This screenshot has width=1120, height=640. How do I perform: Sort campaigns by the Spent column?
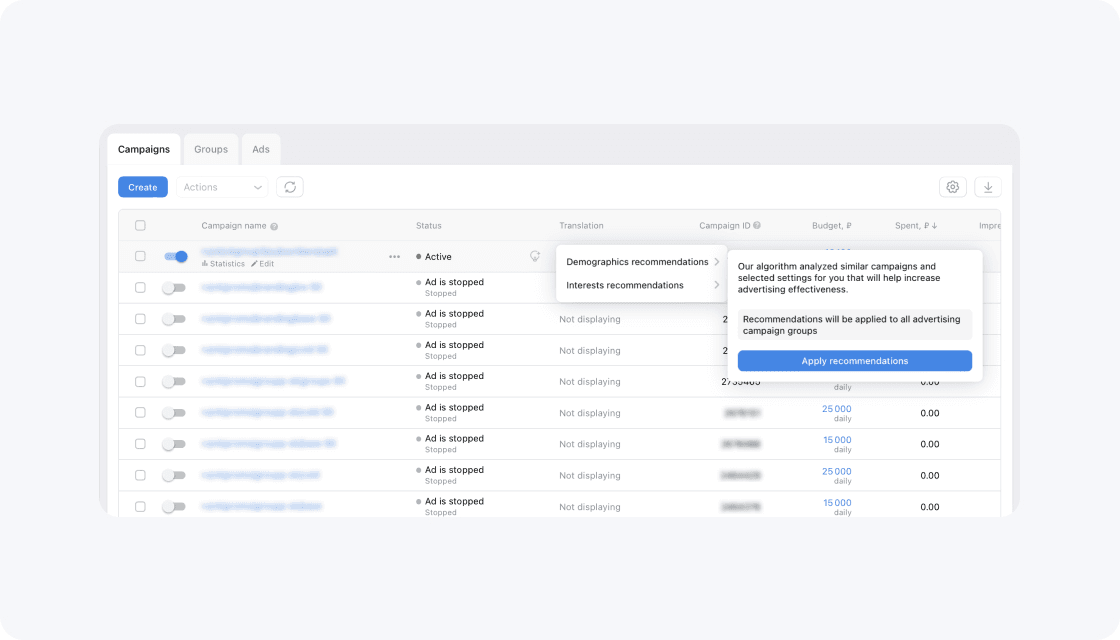pos(916,226)
